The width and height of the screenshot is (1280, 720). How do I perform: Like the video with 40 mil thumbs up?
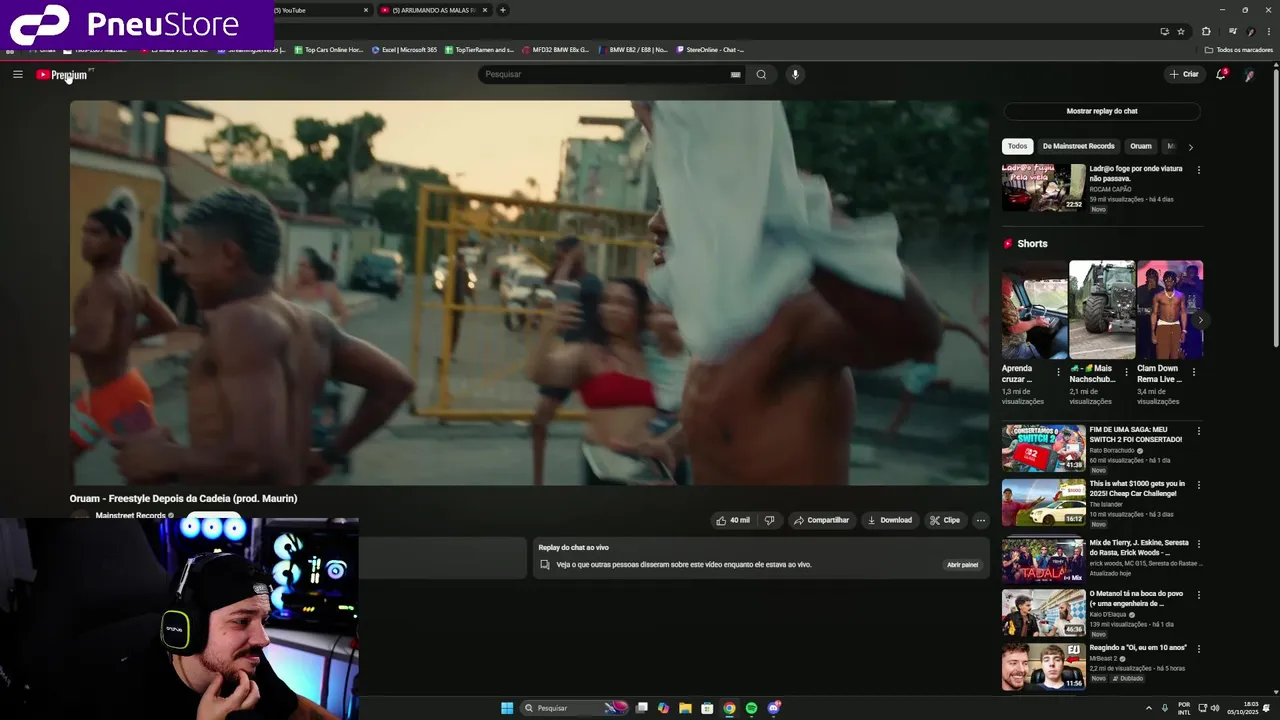coord(733,520)
